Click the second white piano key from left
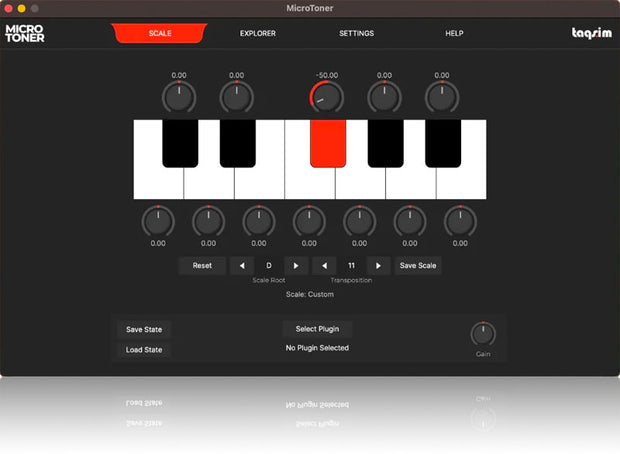 coord(209,183)
